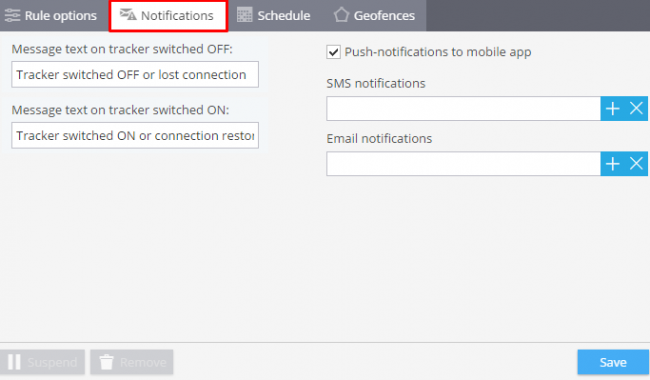Focus the tracker switched ON message field
Screen dimensions: 650x380
(x=135, y=136)
